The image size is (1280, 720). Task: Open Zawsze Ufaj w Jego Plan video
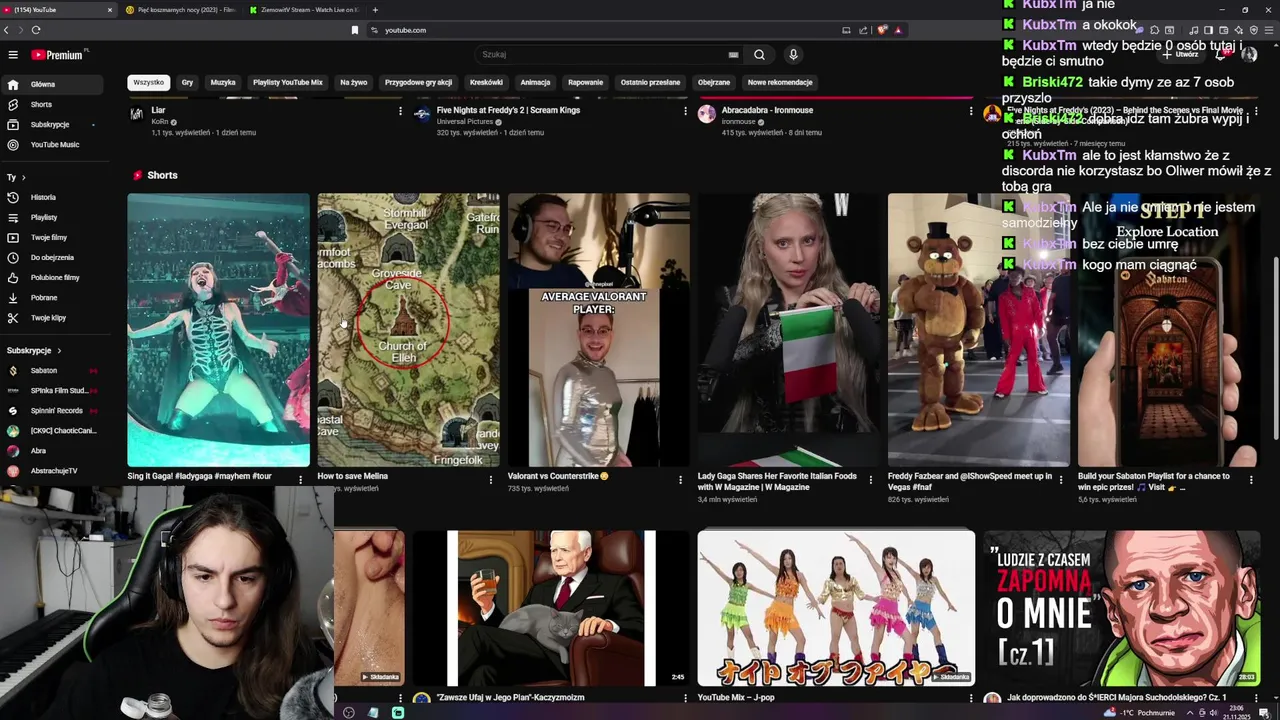(x=550, y=608)
